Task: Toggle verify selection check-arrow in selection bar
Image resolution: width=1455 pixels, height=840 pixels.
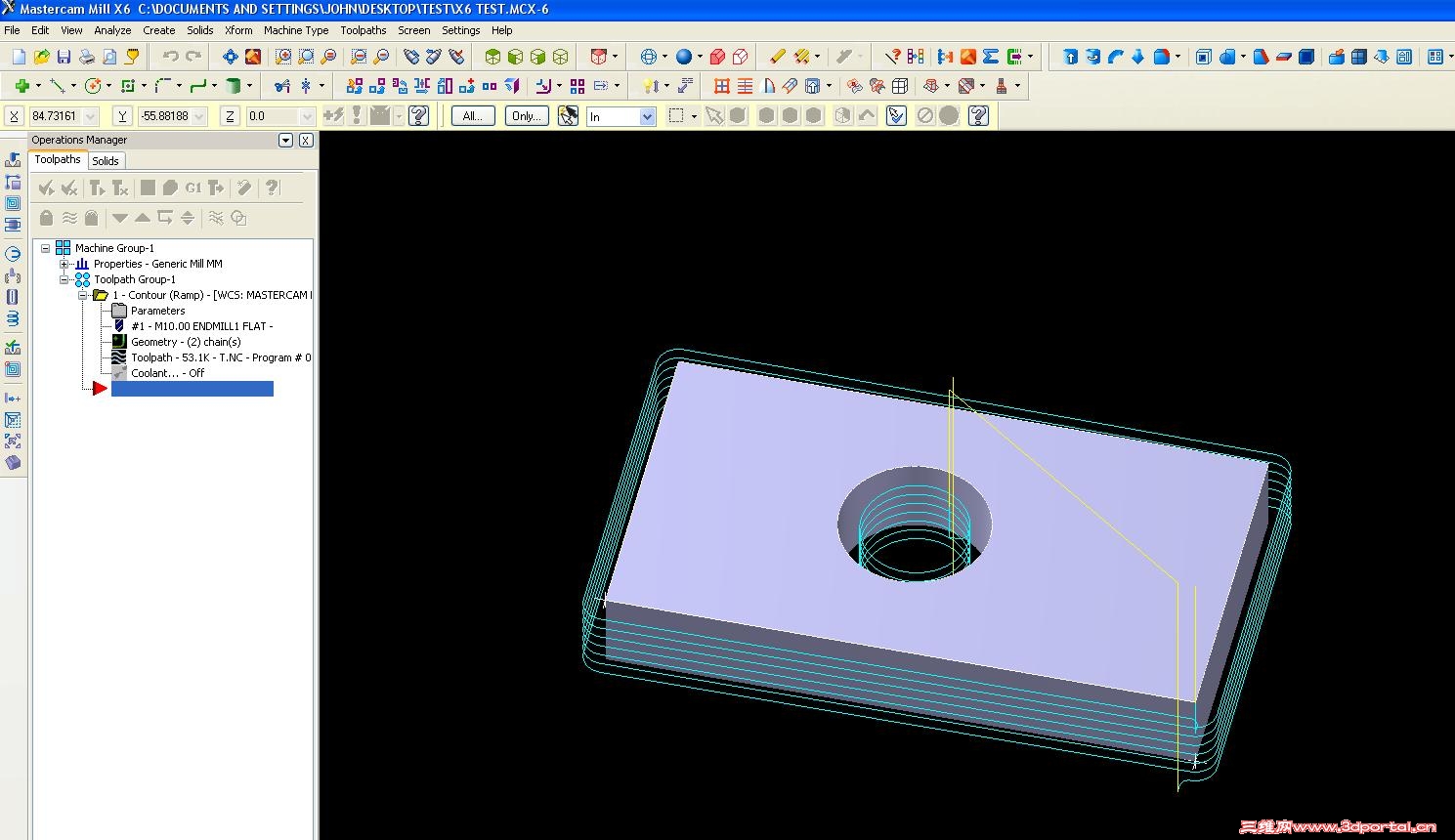Action: (x=896, y=116)
